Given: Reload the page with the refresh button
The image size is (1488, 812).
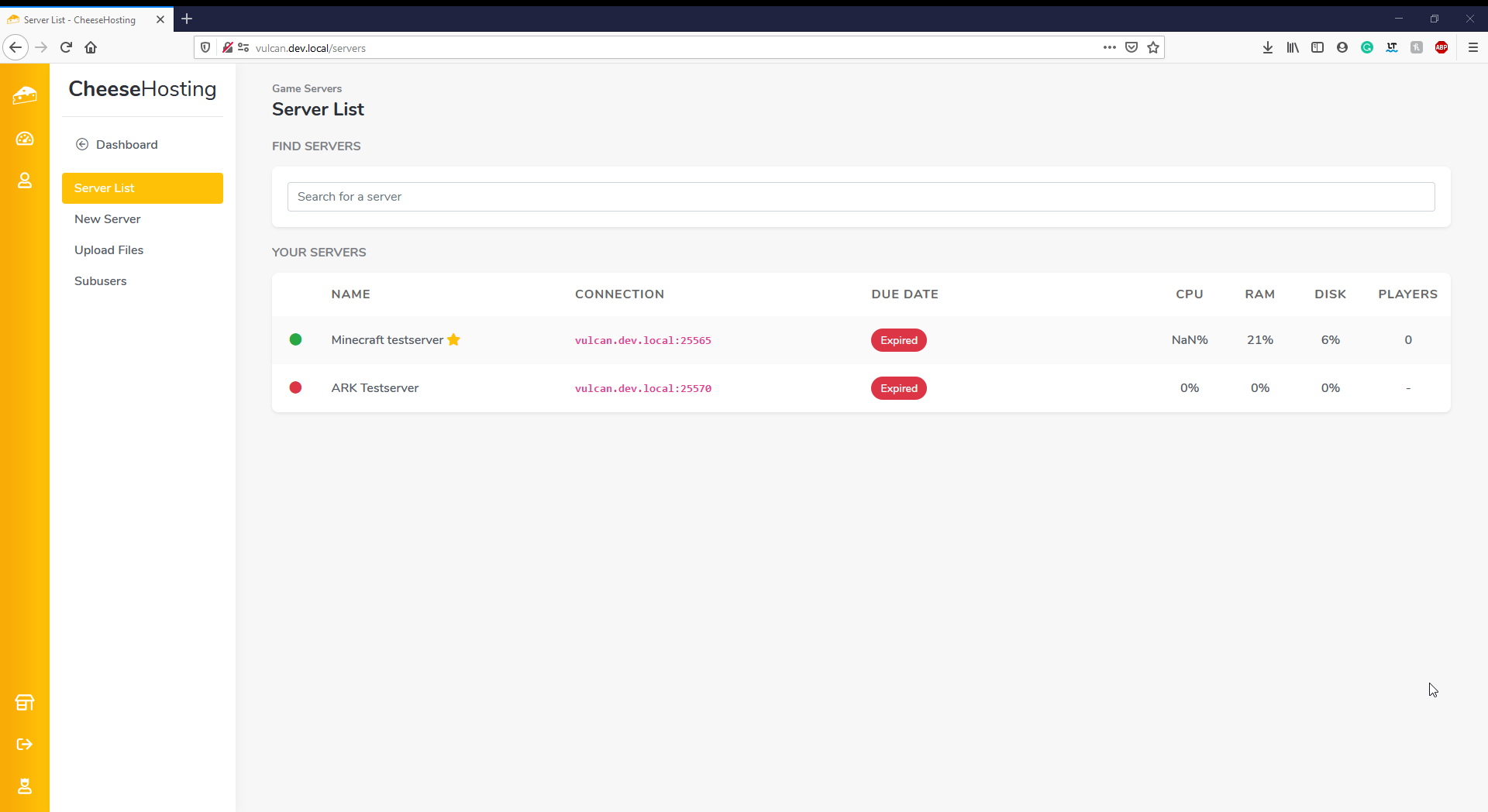Looking at the screenshot, I should pos(66,47).
